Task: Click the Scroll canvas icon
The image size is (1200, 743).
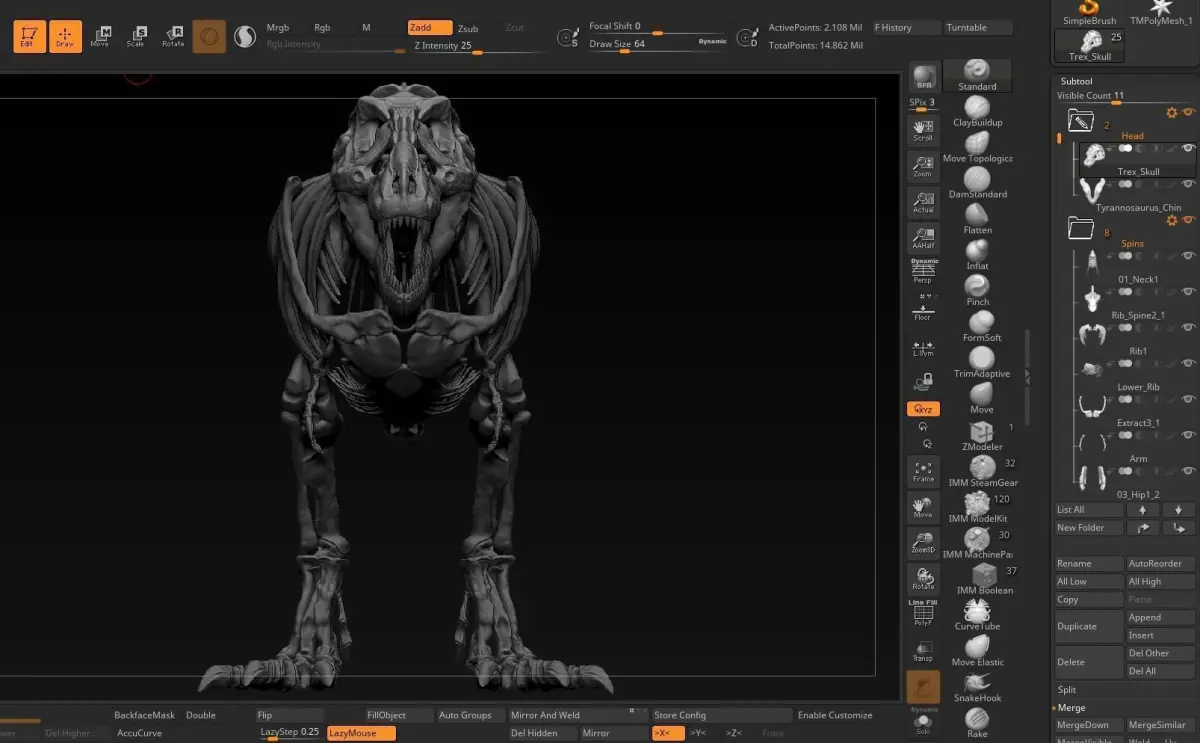Action: tap(923, 130)
